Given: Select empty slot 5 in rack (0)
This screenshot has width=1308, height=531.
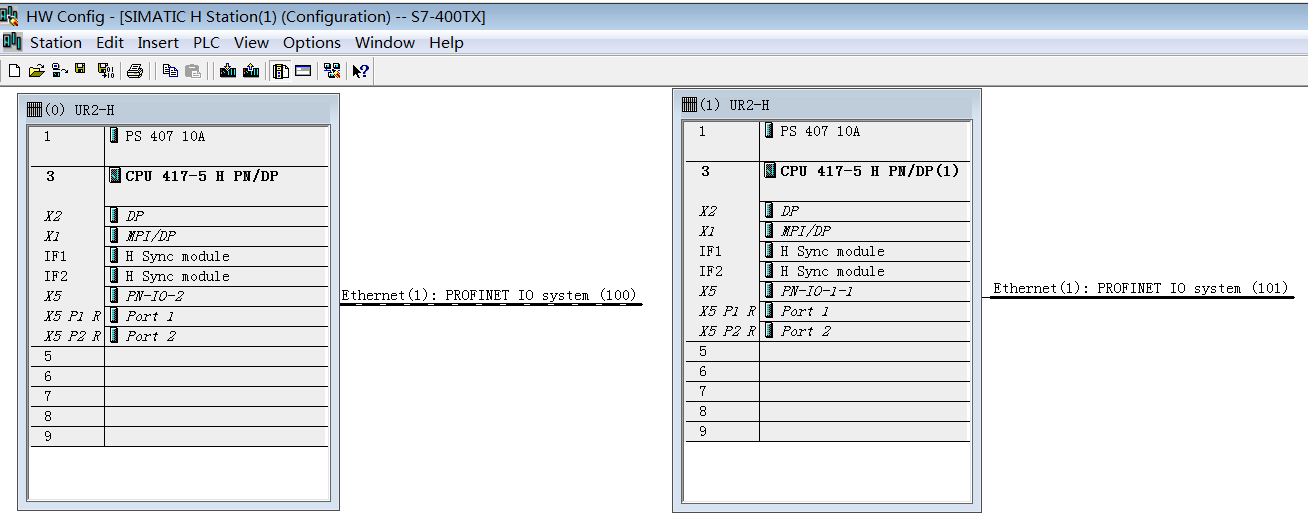Looking at the screenshot, I should (x=179, y=356).
